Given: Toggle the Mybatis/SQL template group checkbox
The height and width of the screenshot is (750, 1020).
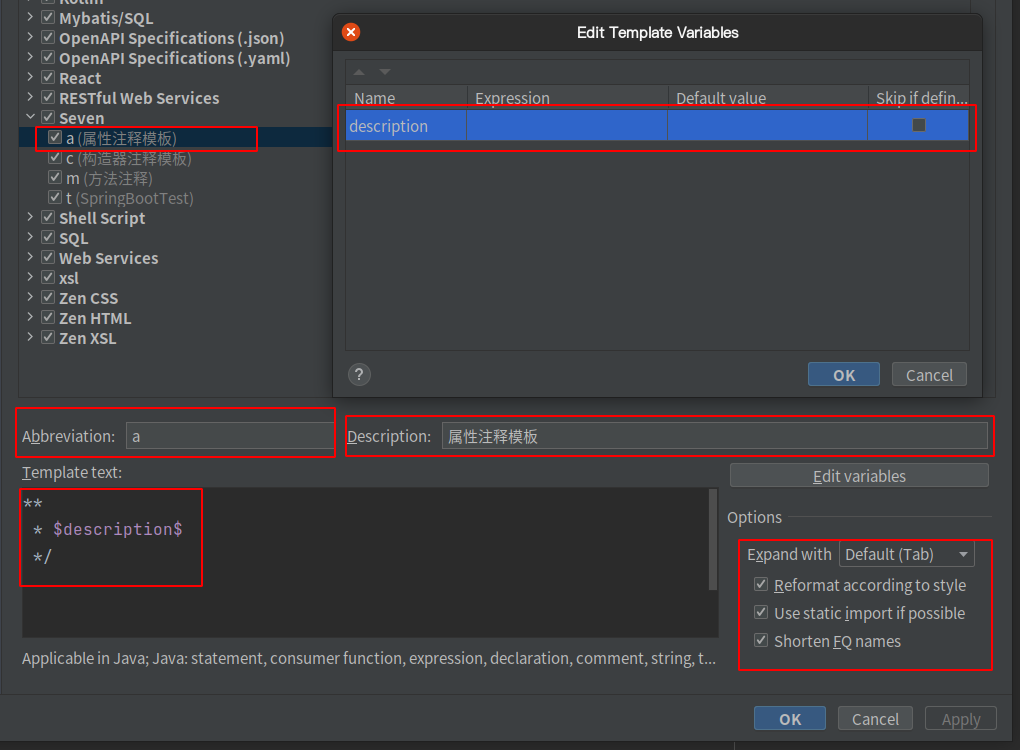Looking at the screenshot, I should pyautogui.click(x=48, y=18).
